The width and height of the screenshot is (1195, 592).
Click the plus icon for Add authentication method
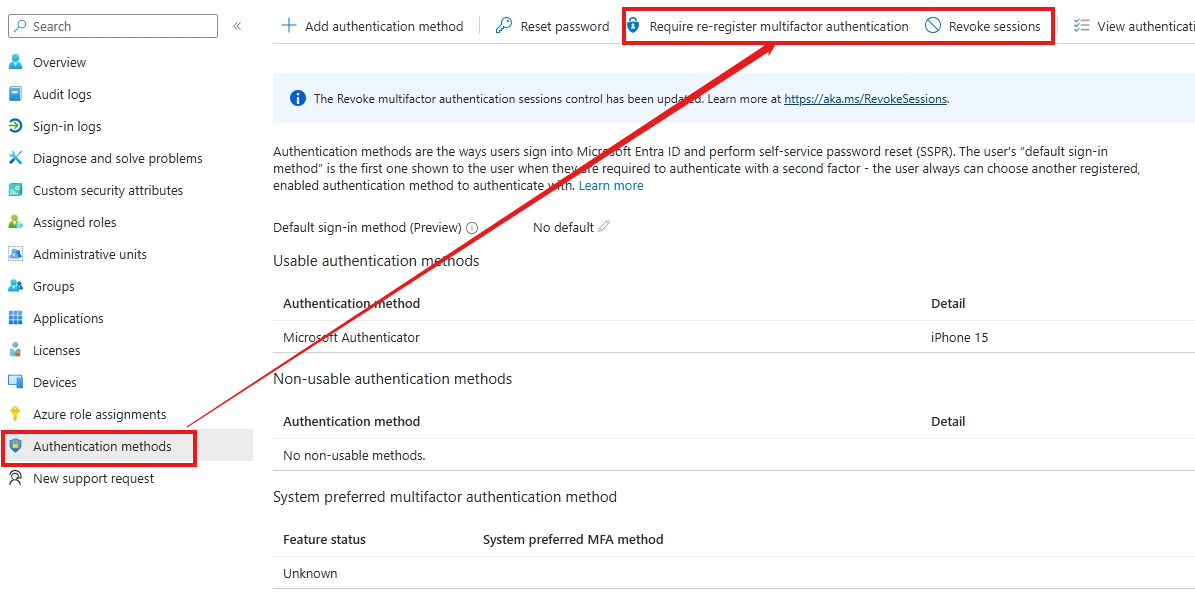tap(289, 26)
